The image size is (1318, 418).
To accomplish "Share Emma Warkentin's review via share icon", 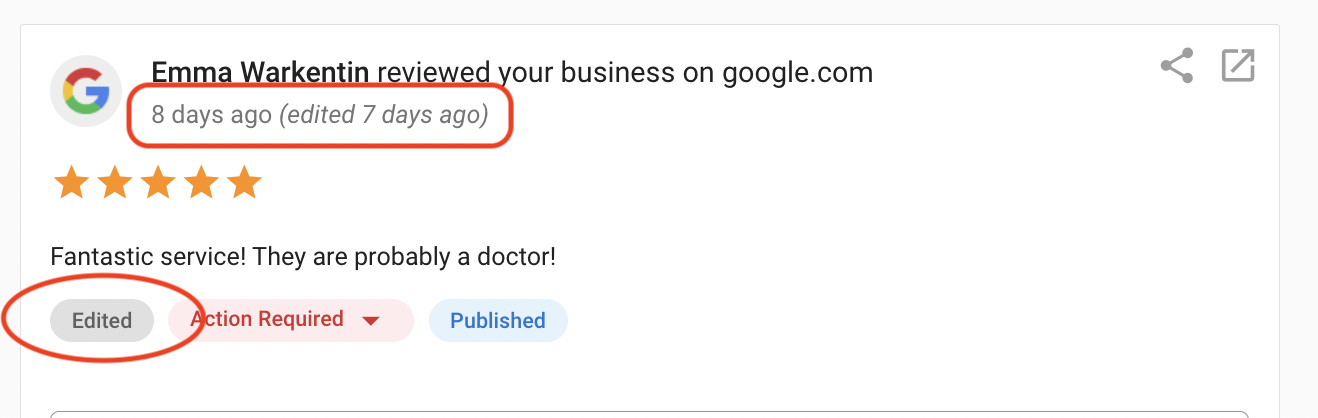I will pyautogui.click(x=1177, y=66).
